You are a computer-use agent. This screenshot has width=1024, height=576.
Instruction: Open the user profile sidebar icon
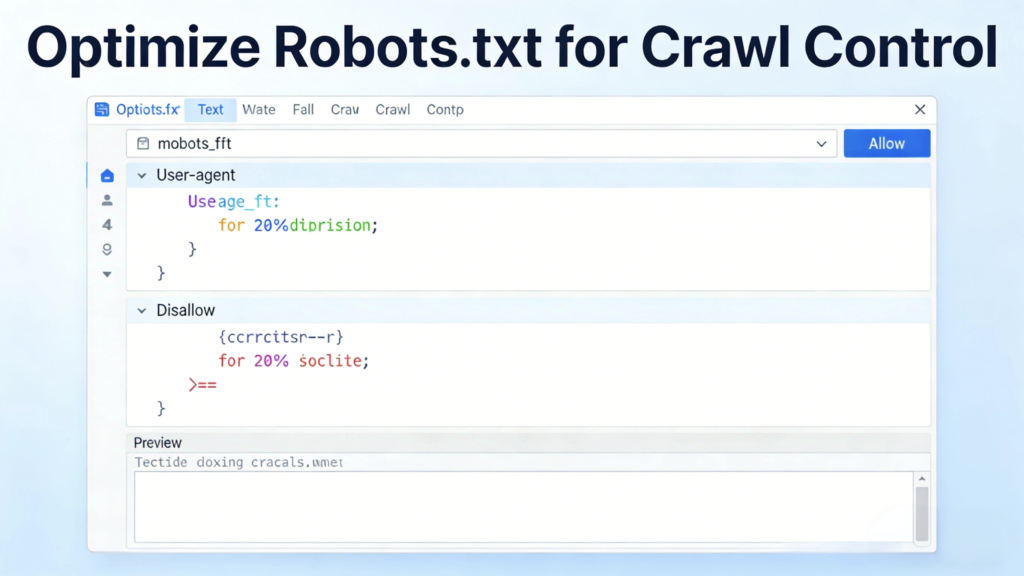click(107, 200)
